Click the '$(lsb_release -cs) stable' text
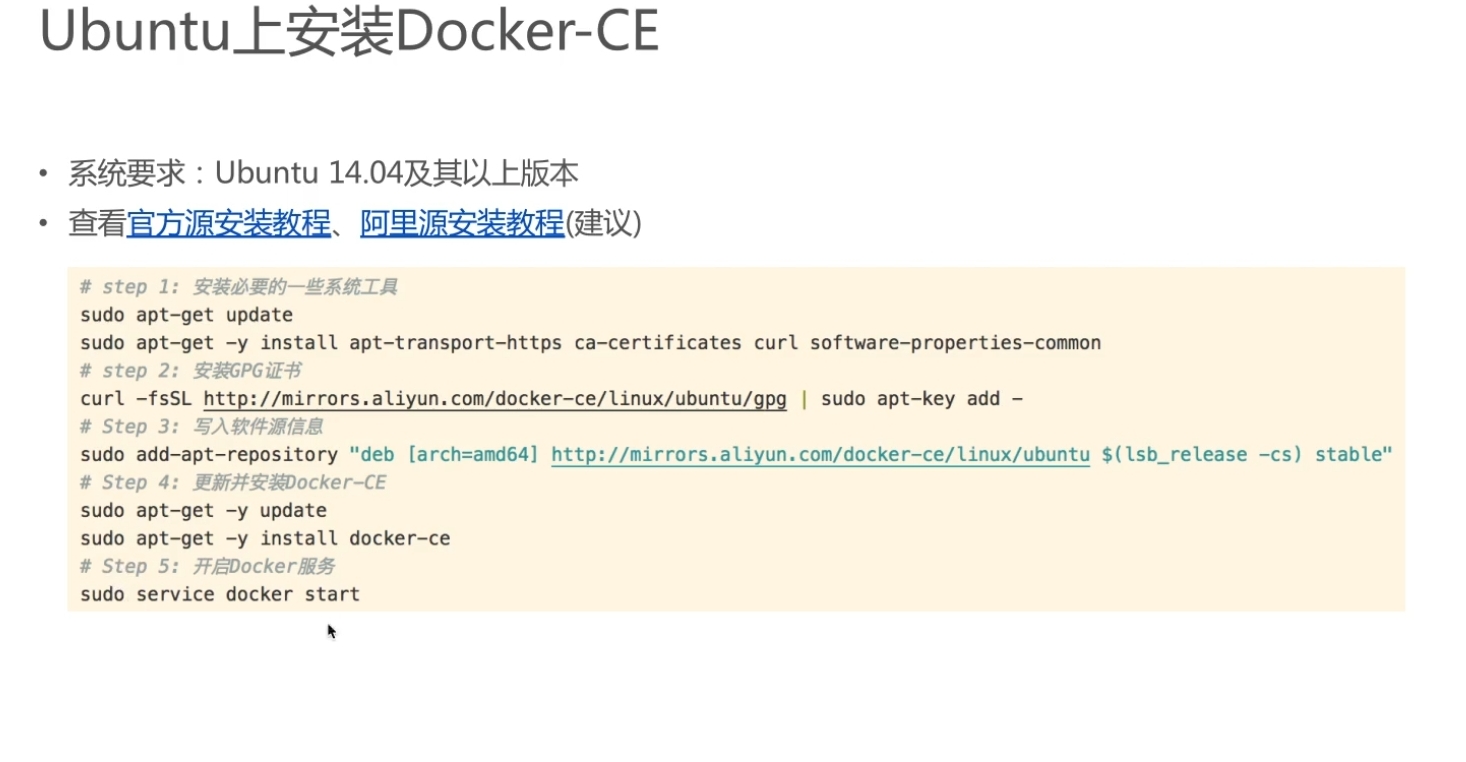The height and width of the screenshot is (762, 1466). coord(1247,455)
